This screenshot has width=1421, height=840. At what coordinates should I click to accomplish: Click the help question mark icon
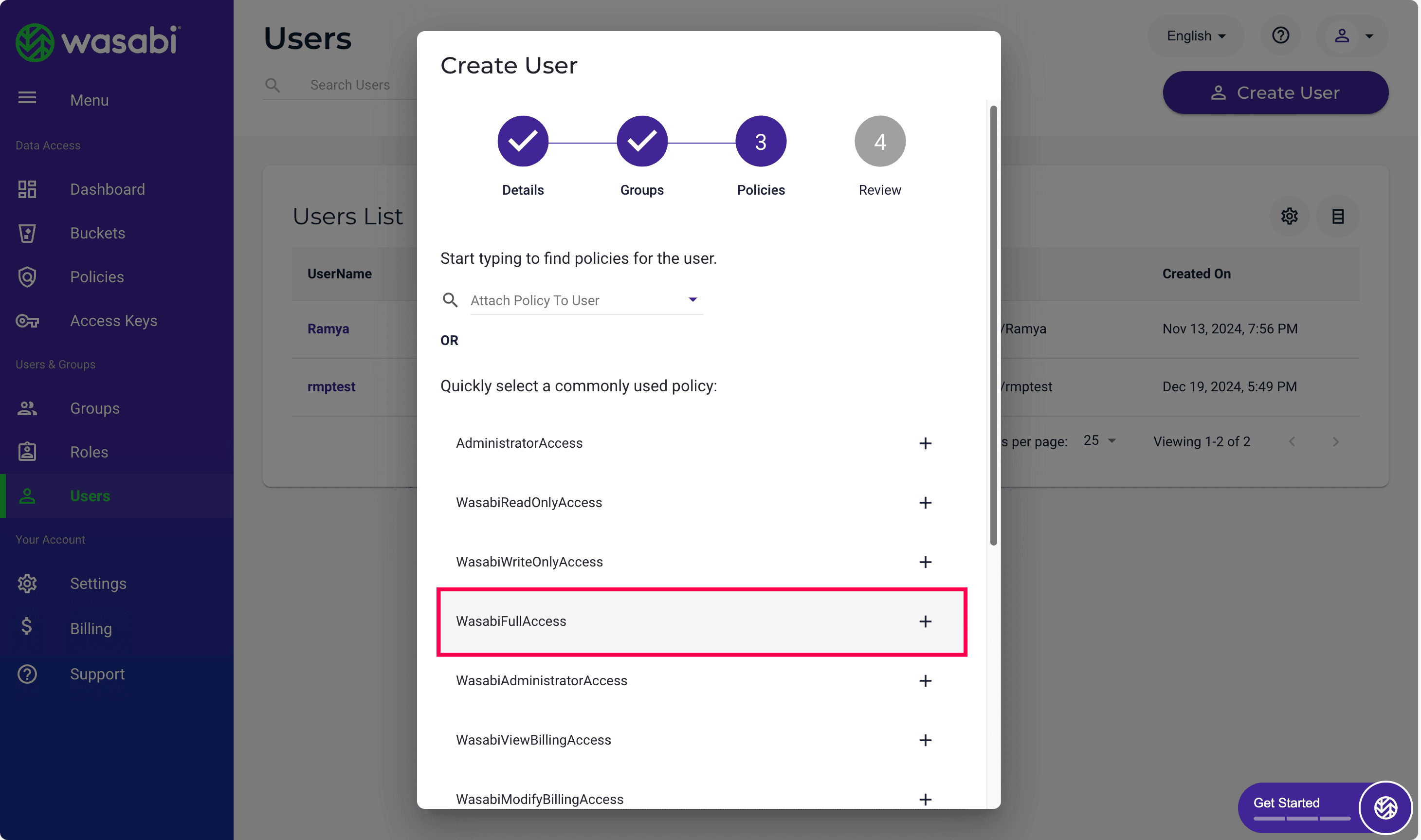coord(1280,36)
